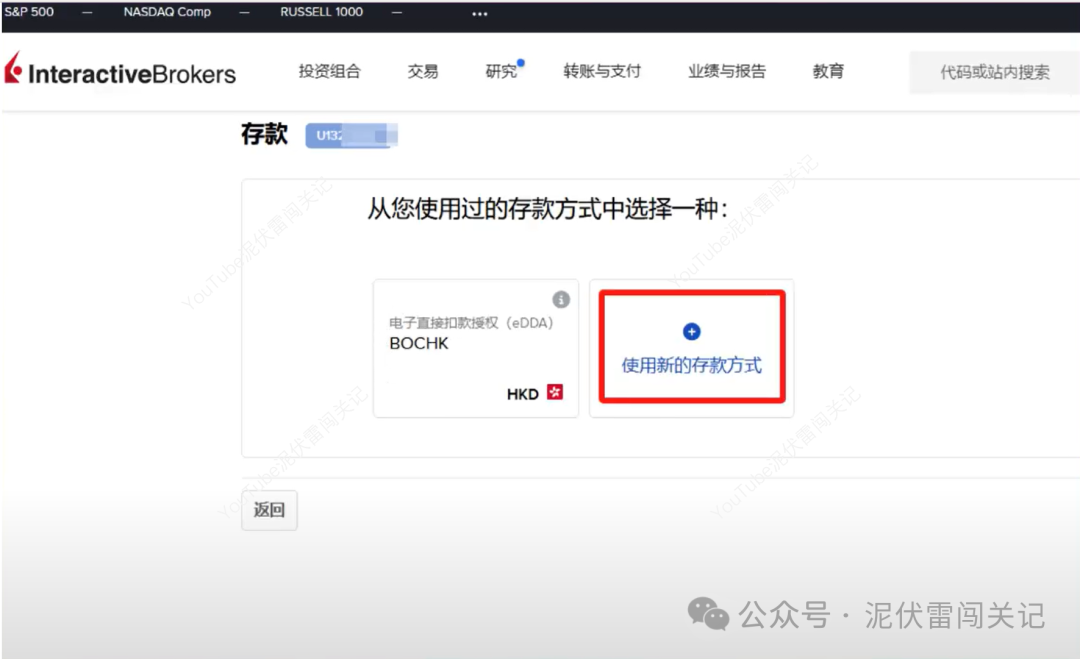The width and height of the screenshot is (1080, 659).
Task: Click the 返回 button
Action: pos(268,510)
